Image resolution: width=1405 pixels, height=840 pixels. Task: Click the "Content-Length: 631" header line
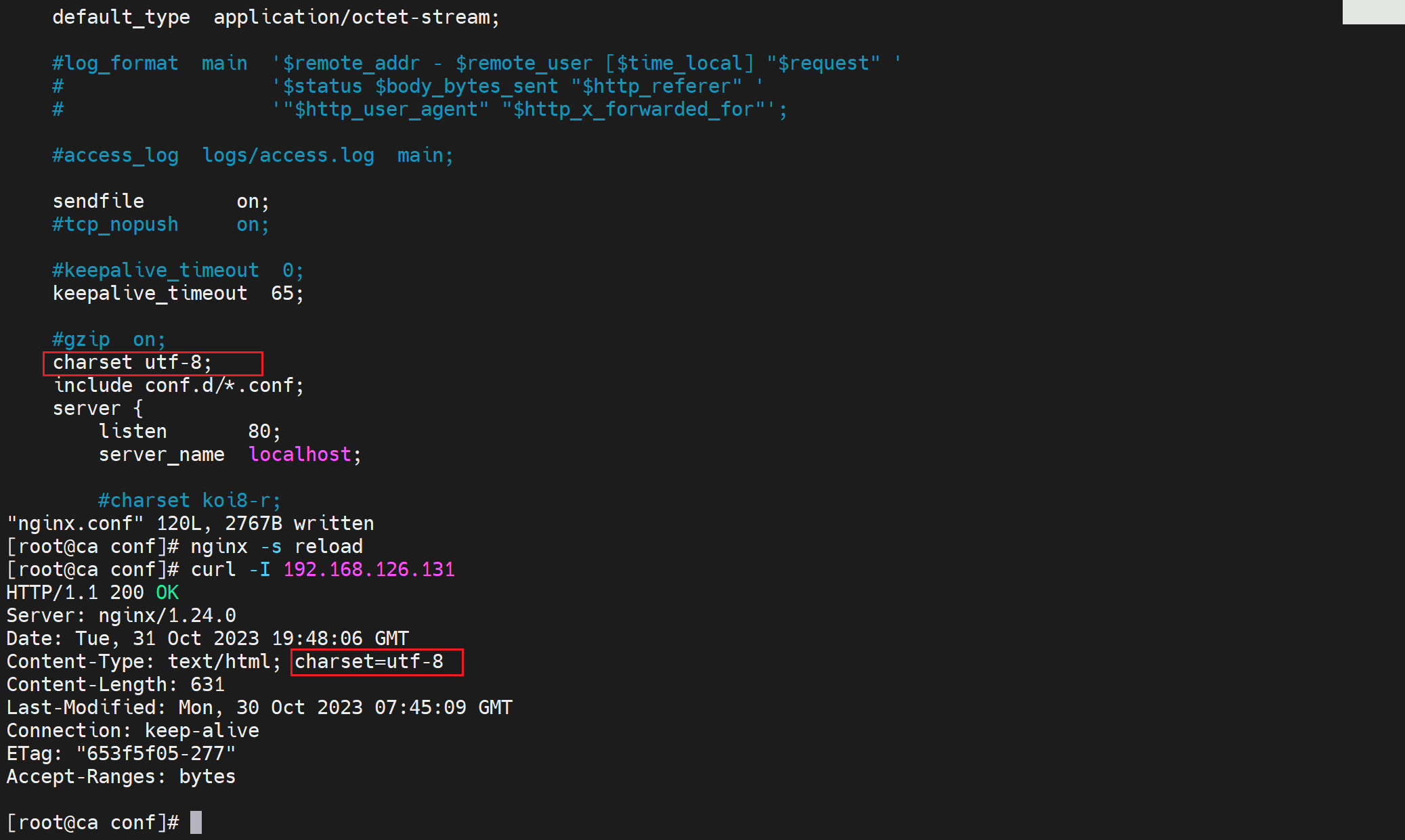pos(116,684)
